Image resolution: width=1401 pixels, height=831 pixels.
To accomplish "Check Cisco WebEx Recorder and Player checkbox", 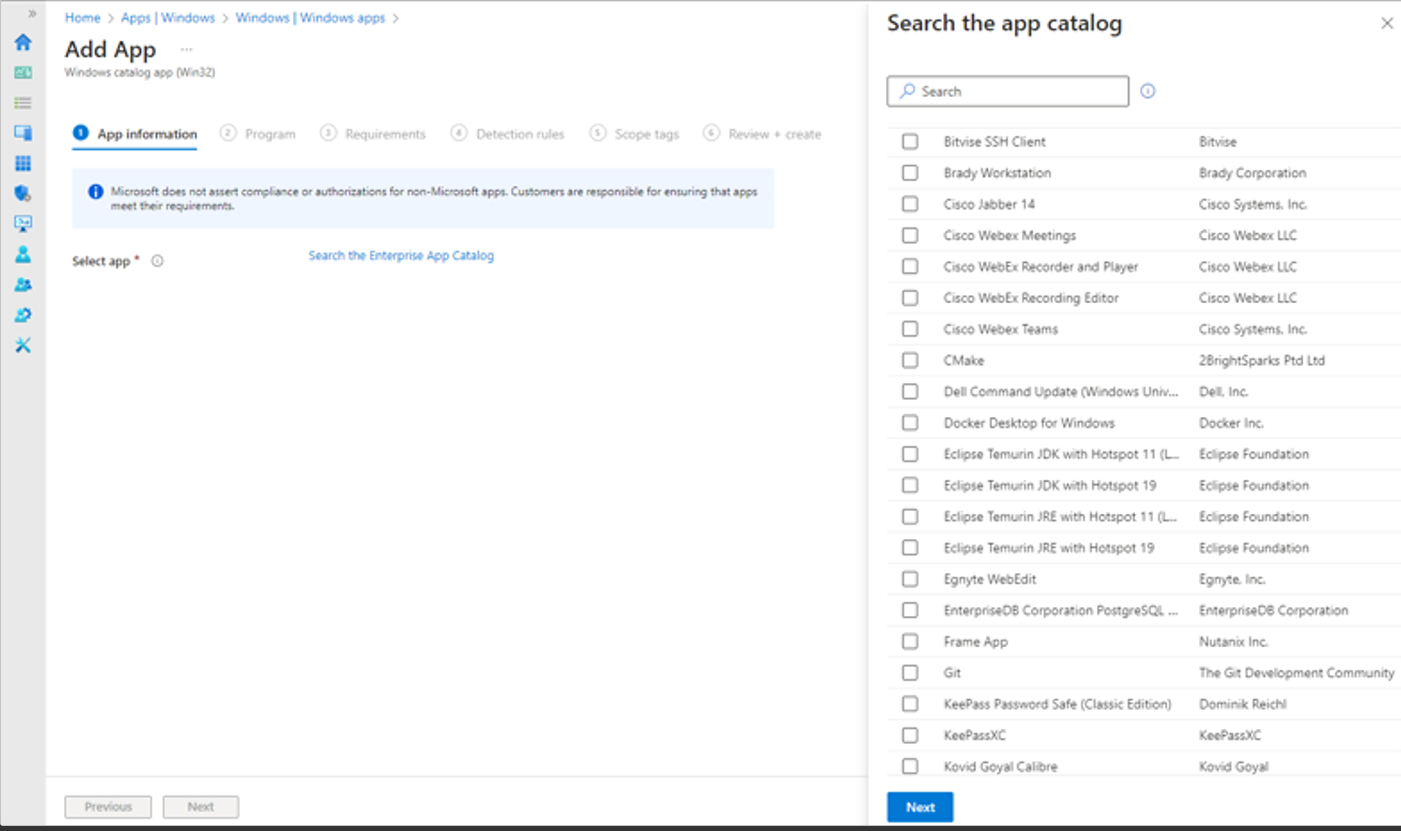I will click(x=910, y=267).
